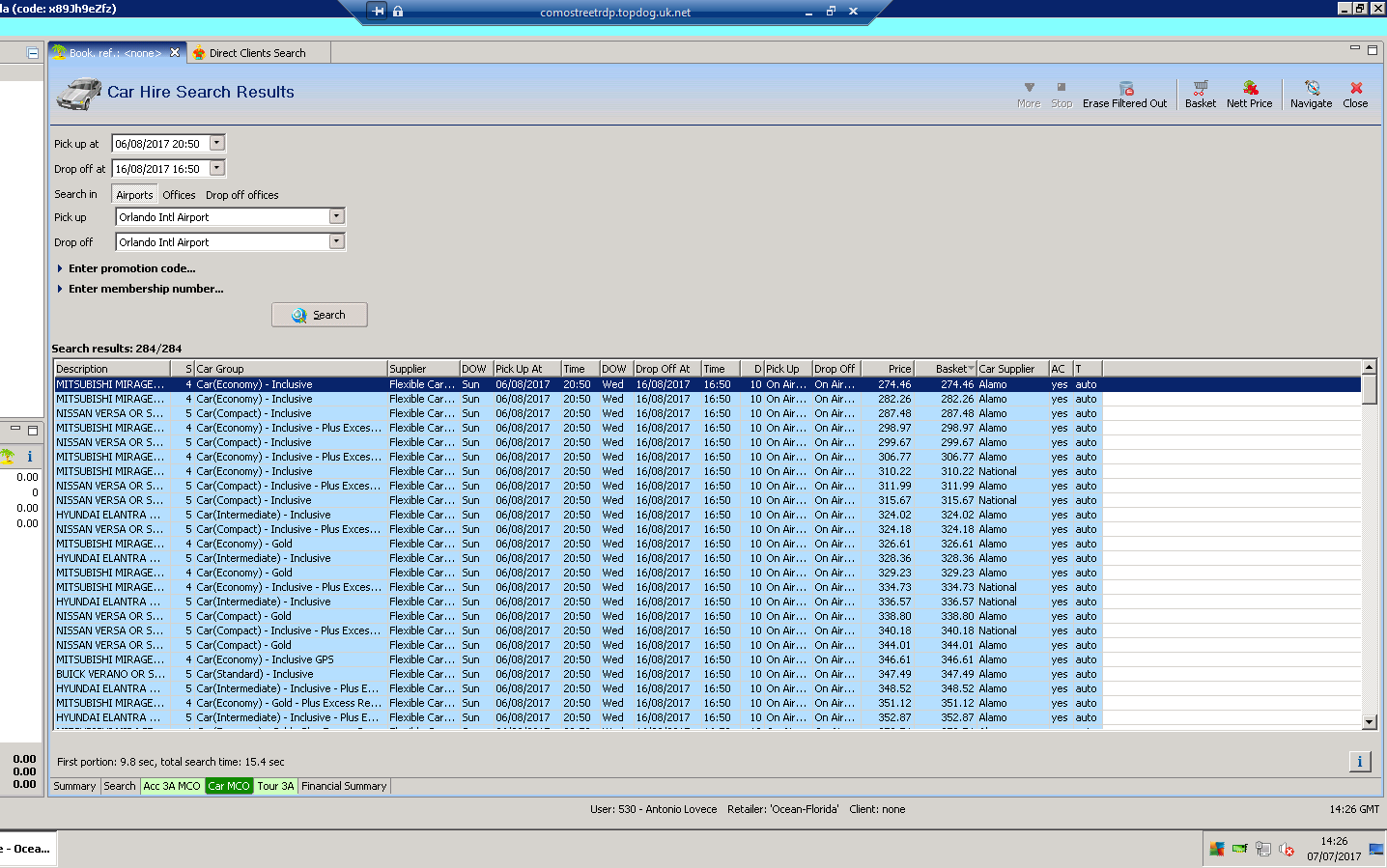Expand Enter membership number section

tap(145, 289)
